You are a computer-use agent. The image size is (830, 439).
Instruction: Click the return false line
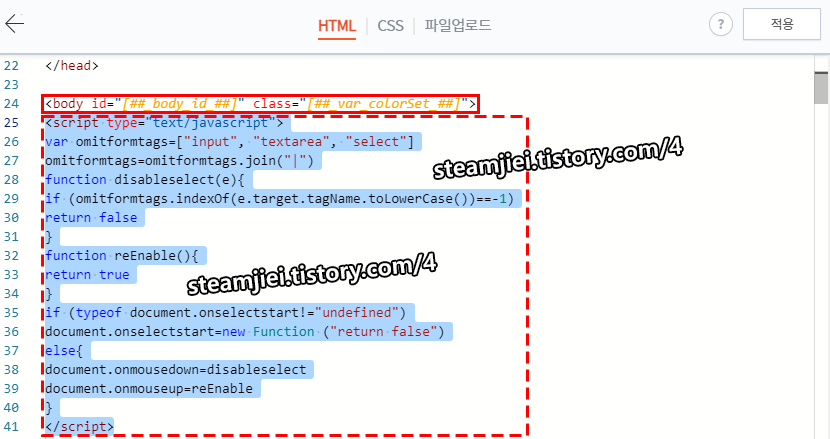click(x=91, y=218)
